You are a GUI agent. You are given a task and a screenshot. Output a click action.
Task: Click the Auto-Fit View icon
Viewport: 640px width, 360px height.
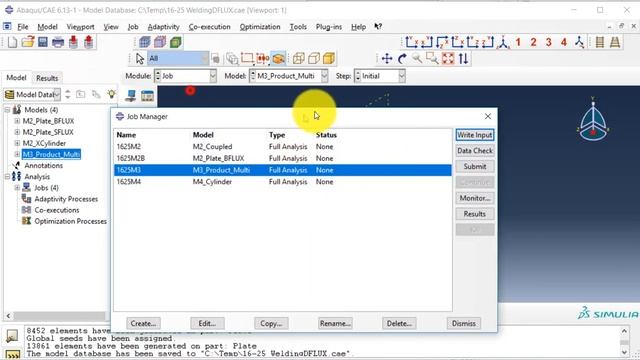pos(448,59)
